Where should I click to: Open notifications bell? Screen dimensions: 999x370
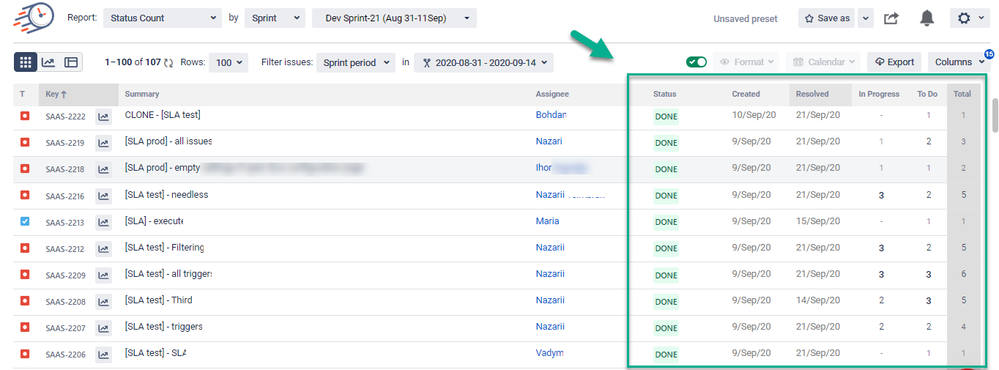coord(926,18)
